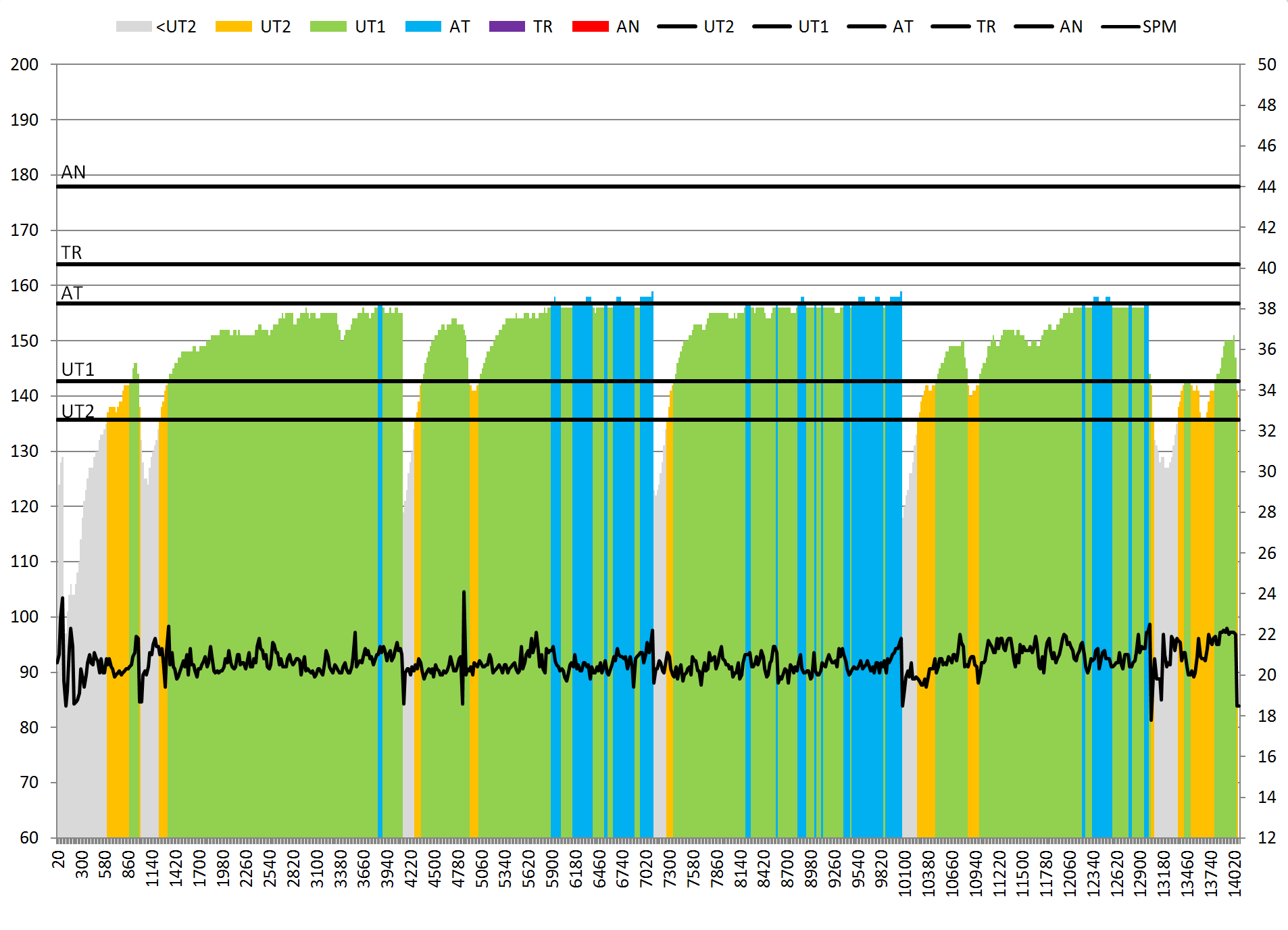Image resolution: width=1288 pixels, height=930 pixels.
Task: Select the TR threshold label inside plot
Action: click(72, 252)
